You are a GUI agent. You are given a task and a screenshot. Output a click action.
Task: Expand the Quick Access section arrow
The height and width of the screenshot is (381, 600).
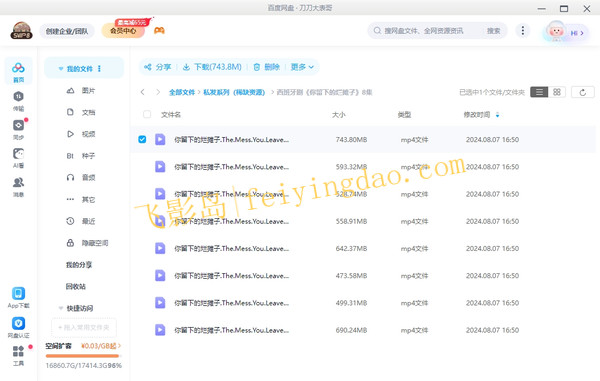[61, 308]
